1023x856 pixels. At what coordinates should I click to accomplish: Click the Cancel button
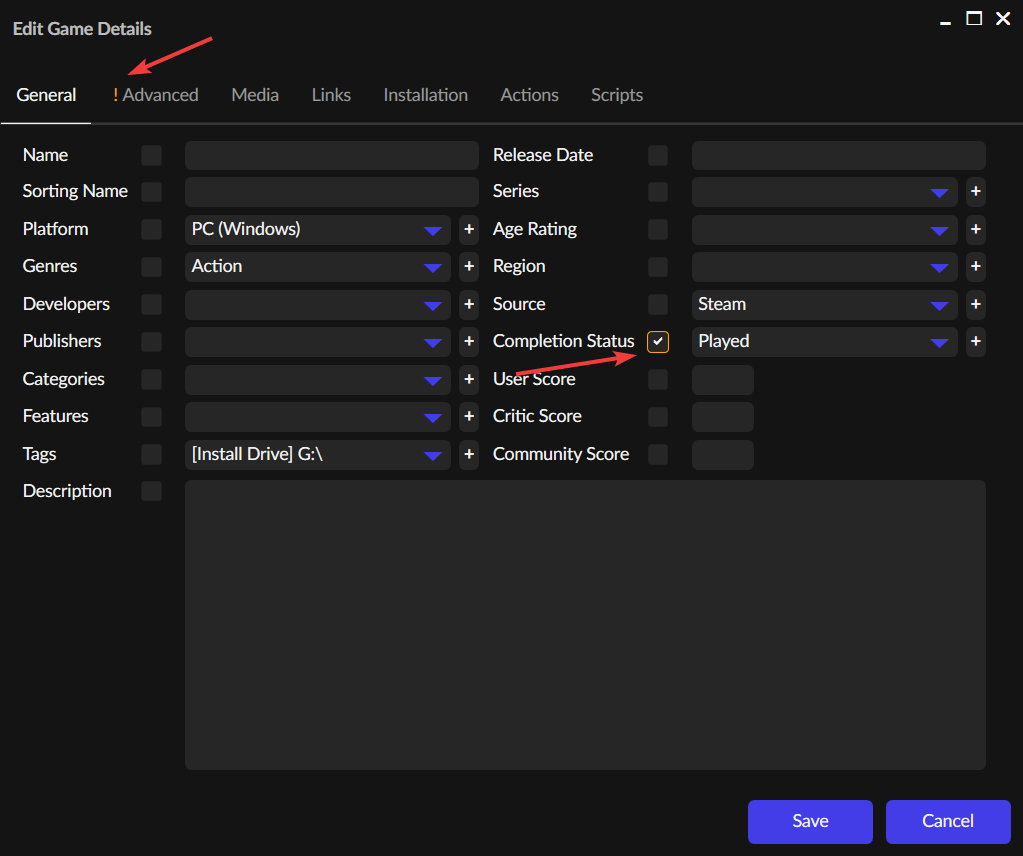pos(947,821)
